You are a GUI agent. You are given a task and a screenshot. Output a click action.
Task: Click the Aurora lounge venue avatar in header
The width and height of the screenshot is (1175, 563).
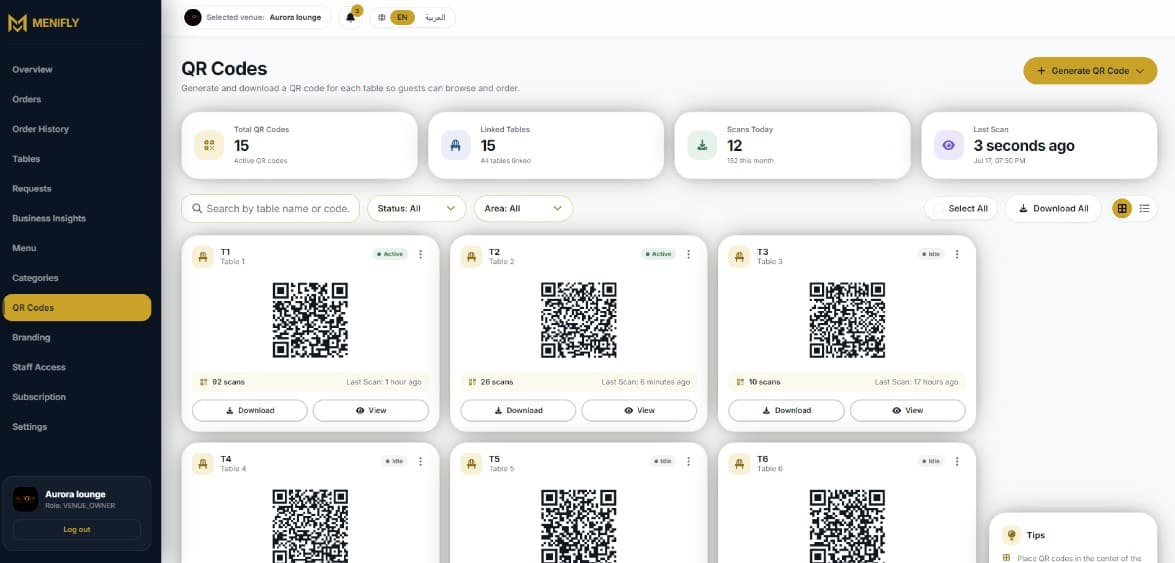[193, 17]
